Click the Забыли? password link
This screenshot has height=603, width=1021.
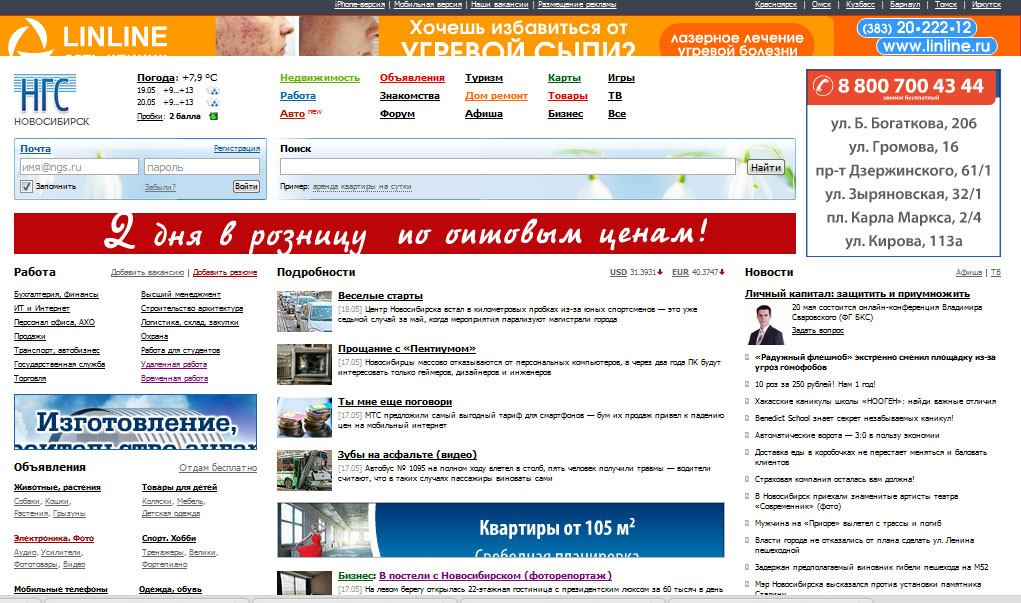pyautogui.click(x=160, y=188)
